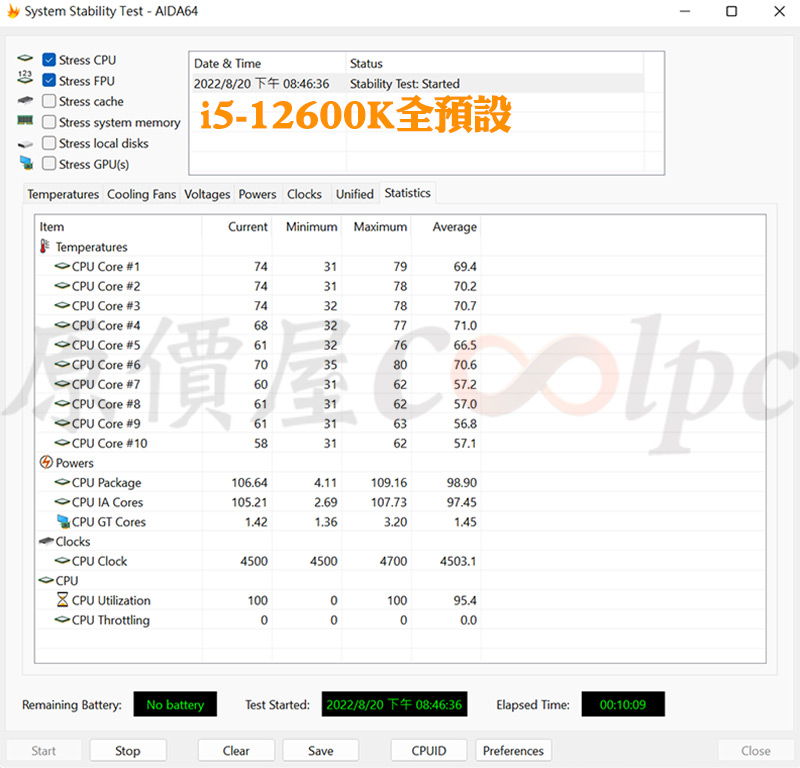Switch to the Voltages tab
This screenshot has height=768, width=800.
207,194
